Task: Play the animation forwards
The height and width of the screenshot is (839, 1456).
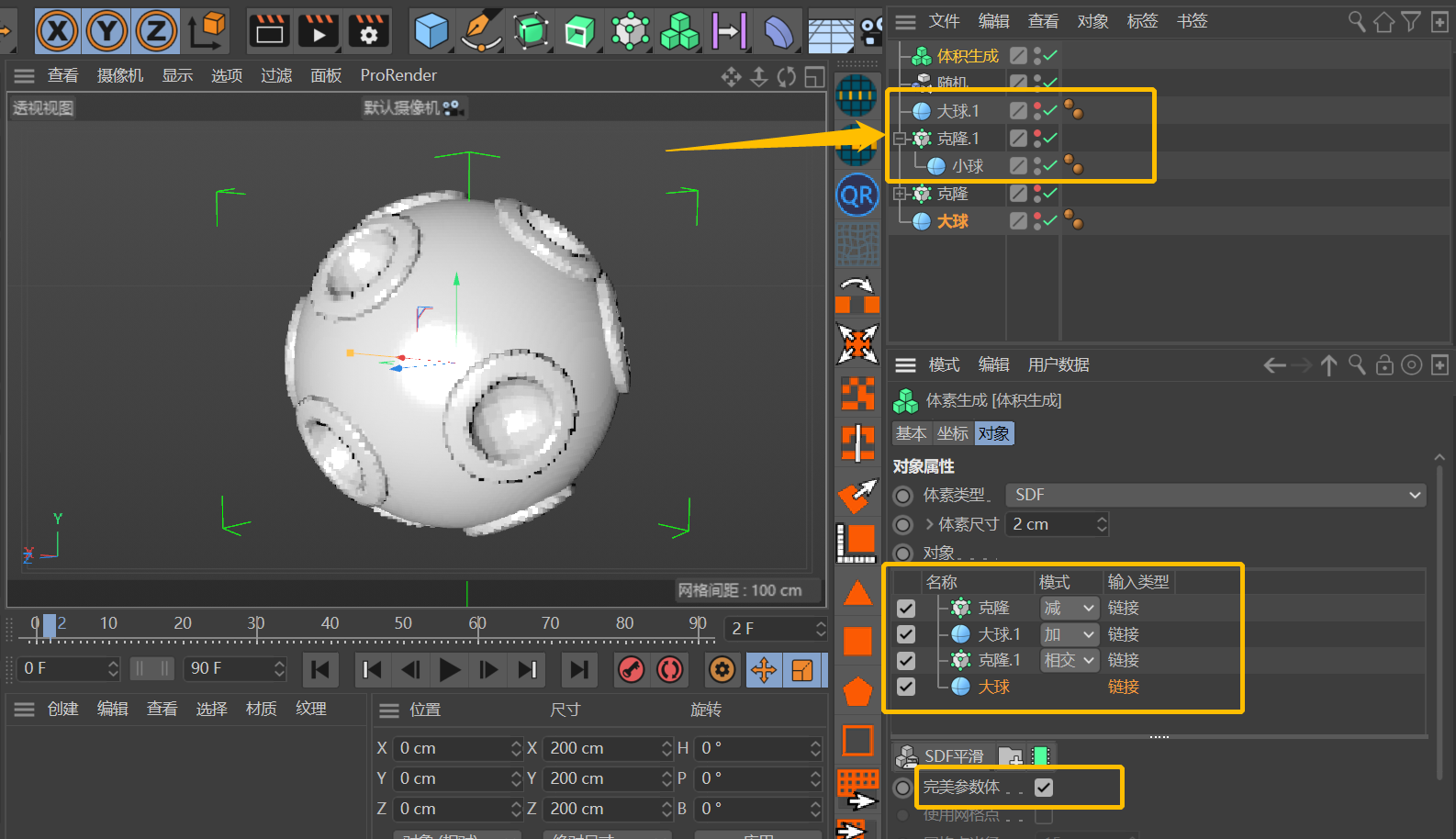Action: pyautogui.click(x=450, y=670)
